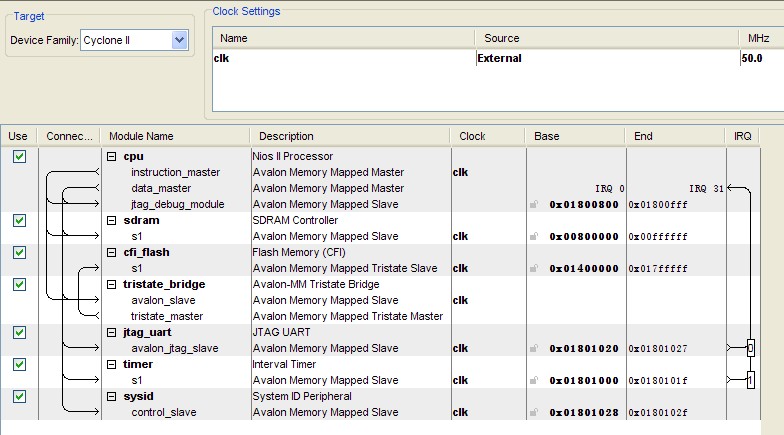The height and width of the screenshot is (435, 784).
Task: Collapse the tristate_bridge tree node
Action: (111, 285)
